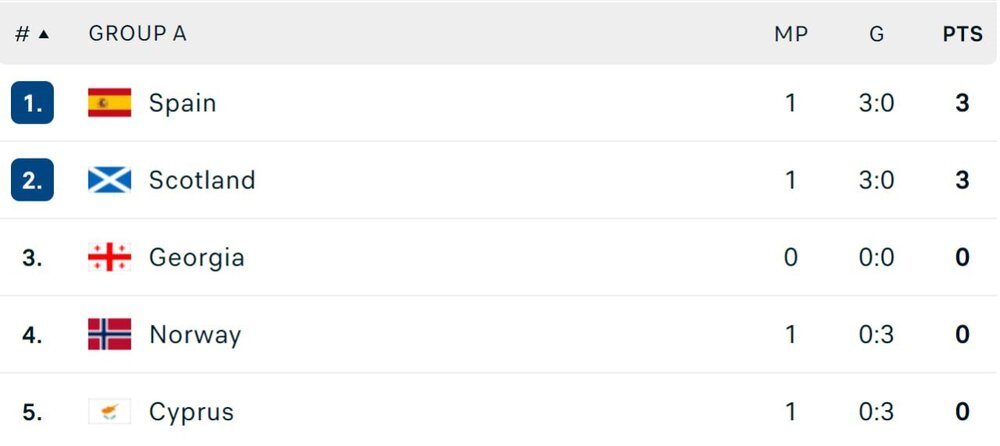Click Norway's 0:3 goal score

(876, 334)
